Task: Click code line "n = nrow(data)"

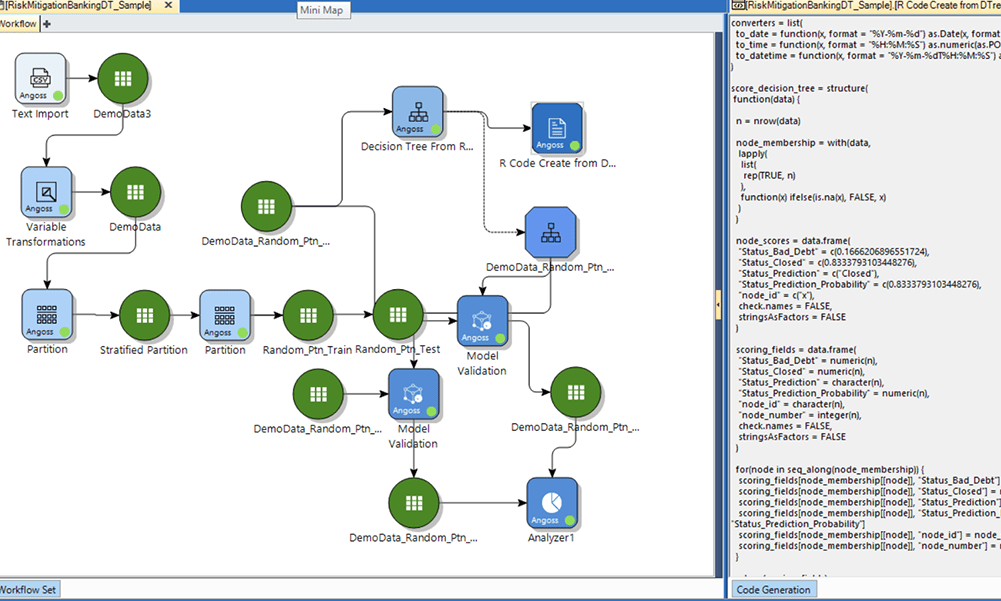Action: [768, 121]
